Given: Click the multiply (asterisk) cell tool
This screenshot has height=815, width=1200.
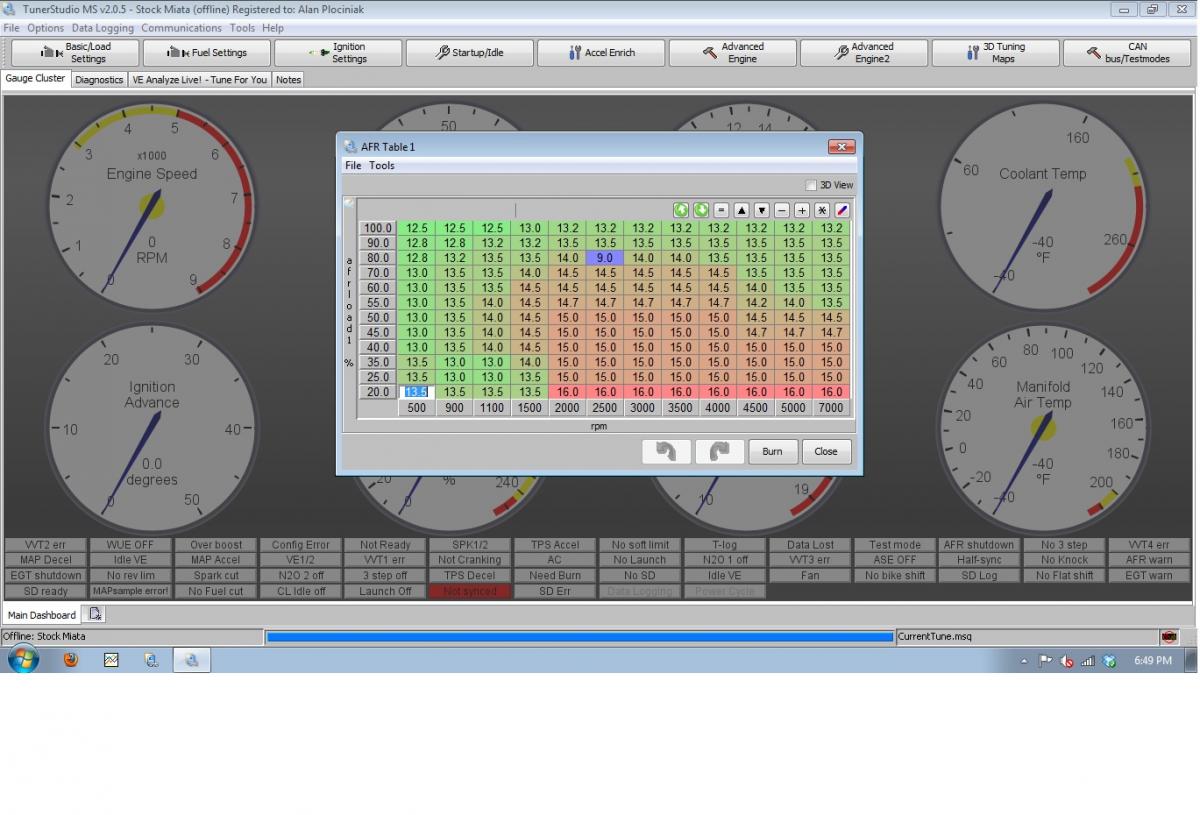Looking at the screenshot, I should click(822, 210).
